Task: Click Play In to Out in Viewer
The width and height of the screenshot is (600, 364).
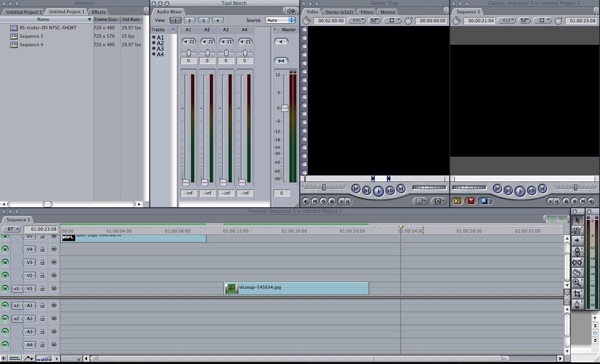Action: click(367, 190)
